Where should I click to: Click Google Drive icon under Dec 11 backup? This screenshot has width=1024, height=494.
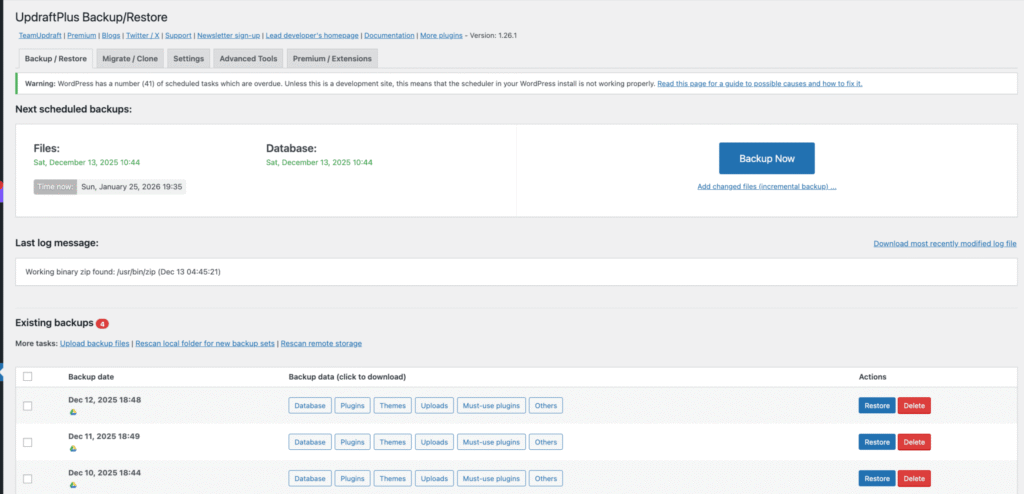pyautogui.click(x=74, y=449)
